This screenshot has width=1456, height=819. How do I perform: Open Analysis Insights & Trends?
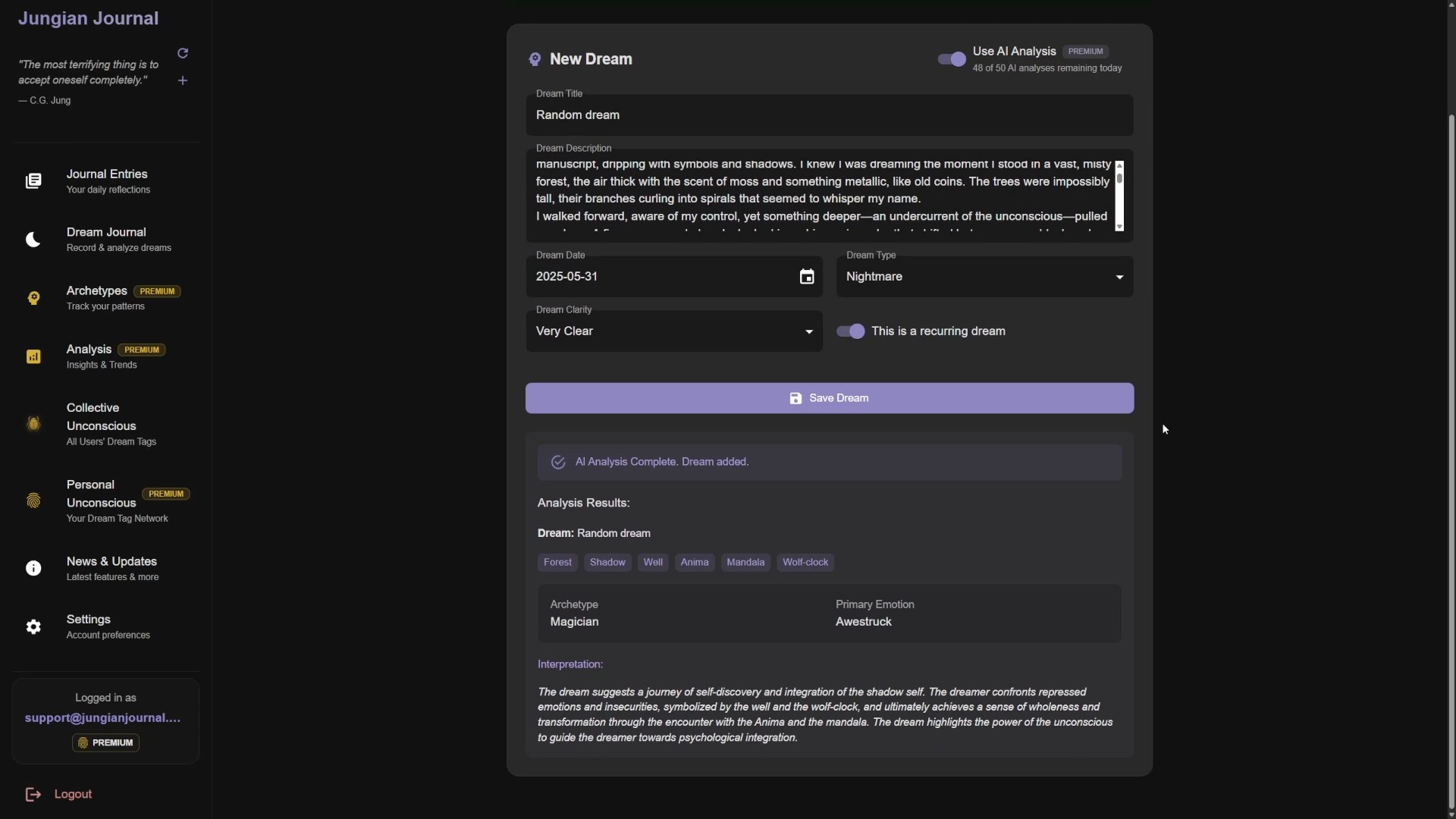(x=106, y=356)
